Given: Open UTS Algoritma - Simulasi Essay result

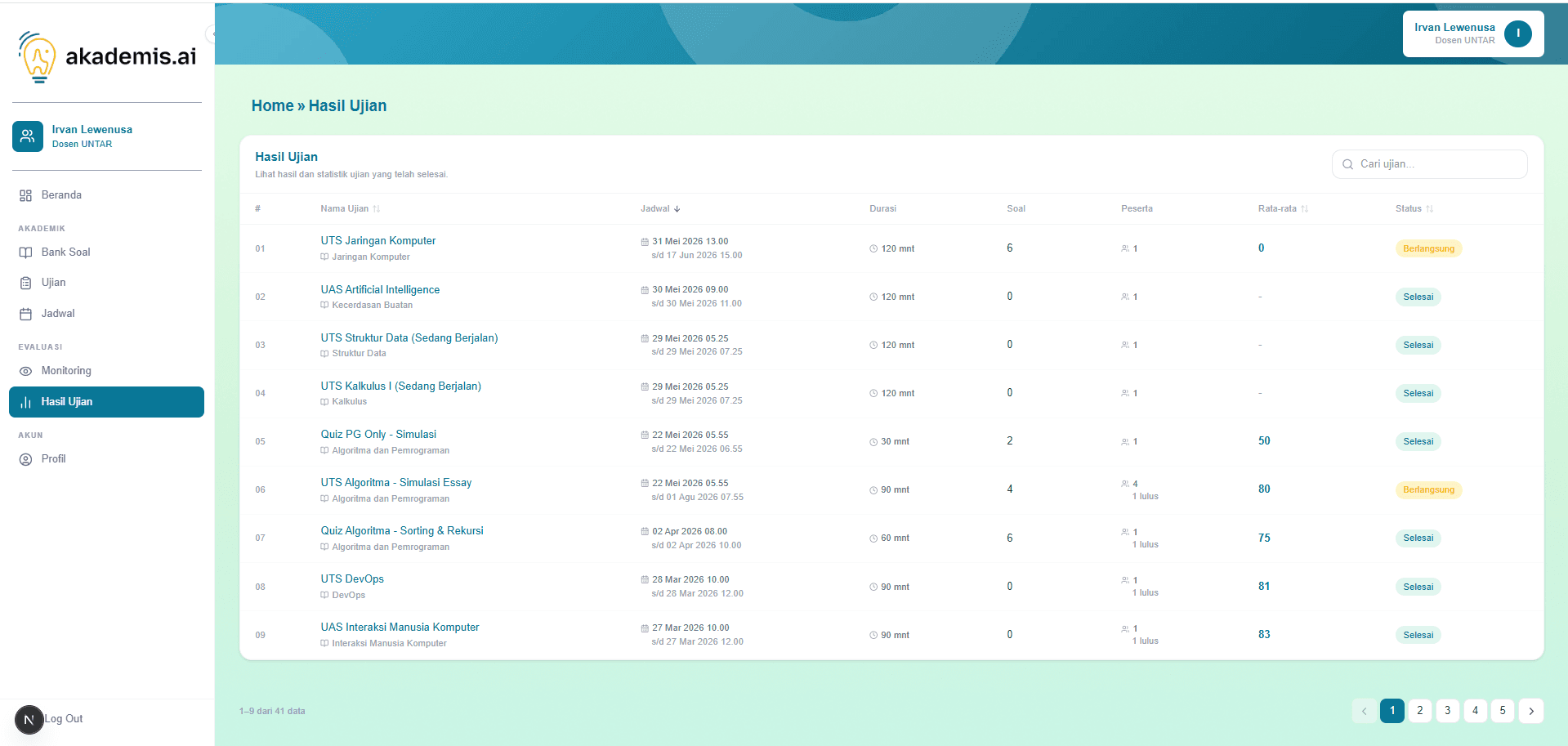Looking at the screenshot, I should [x=396, y=483].
